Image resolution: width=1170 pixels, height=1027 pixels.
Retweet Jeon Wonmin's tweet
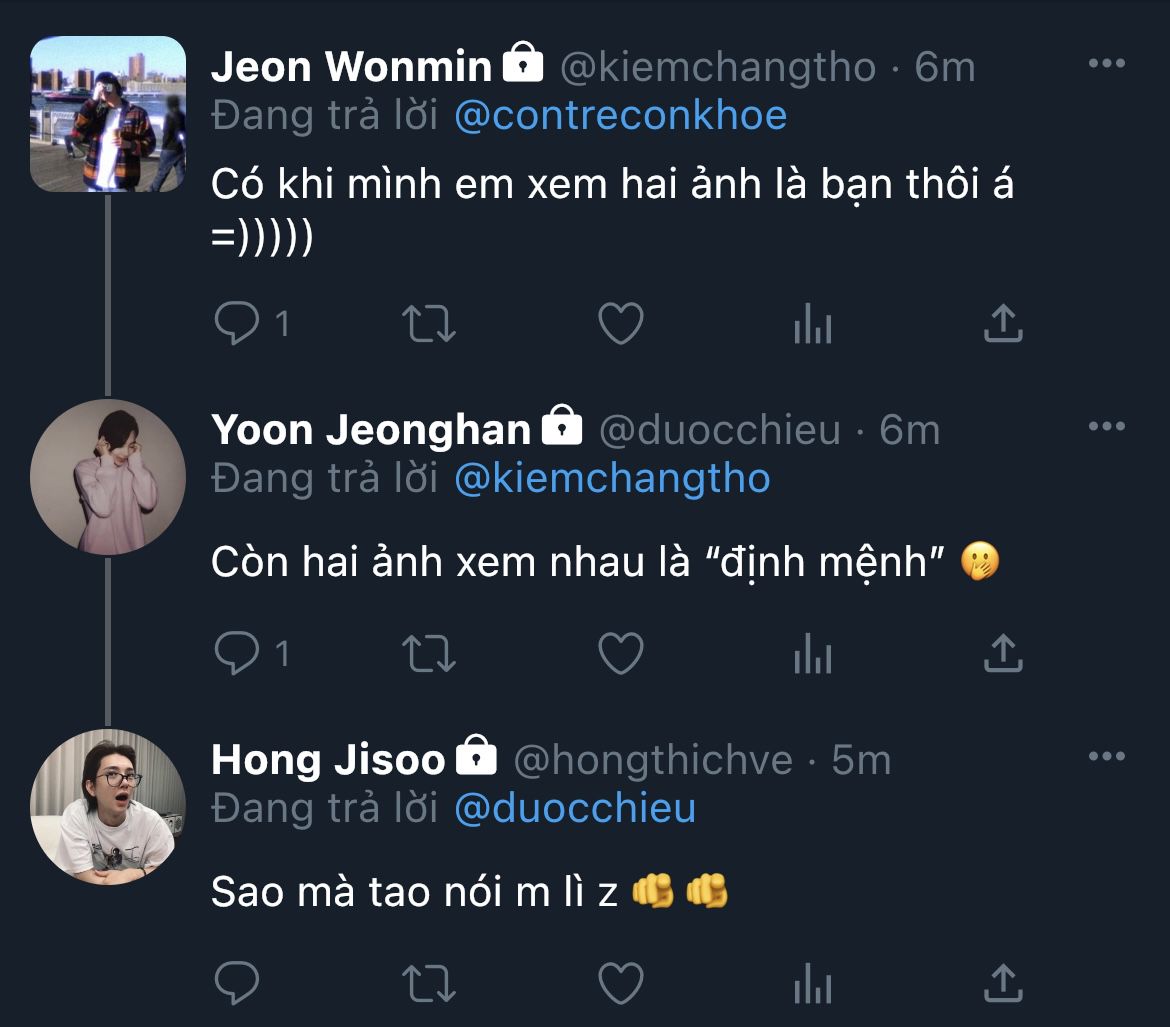coord(429,323)
